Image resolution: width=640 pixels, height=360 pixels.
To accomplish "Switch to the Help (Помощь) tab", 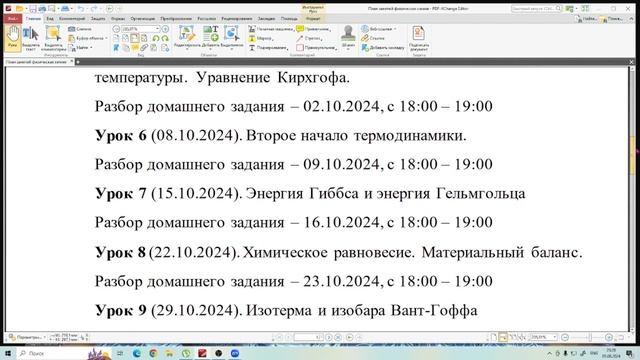I will coord(289,19).
